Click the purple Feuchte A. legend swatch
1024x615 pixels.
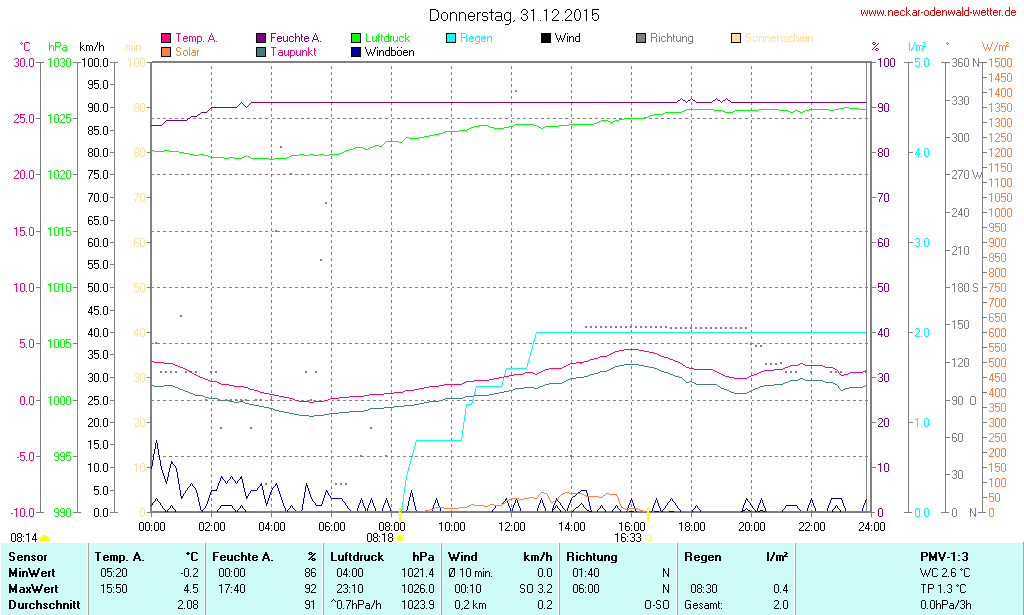pyautogui.click(x=261, y=39)
